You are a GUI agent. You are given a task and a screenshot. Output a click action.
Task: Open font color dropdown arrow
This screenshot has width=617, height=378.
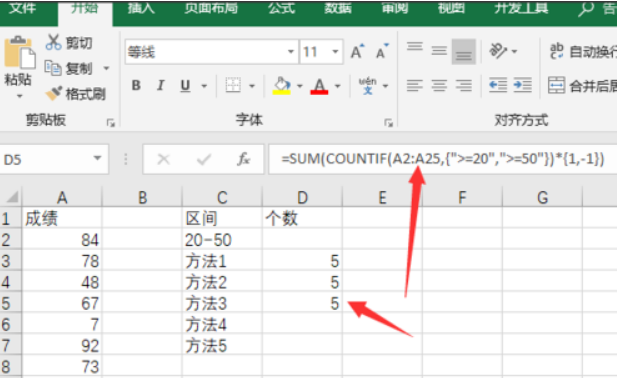[x=337, y=86]
